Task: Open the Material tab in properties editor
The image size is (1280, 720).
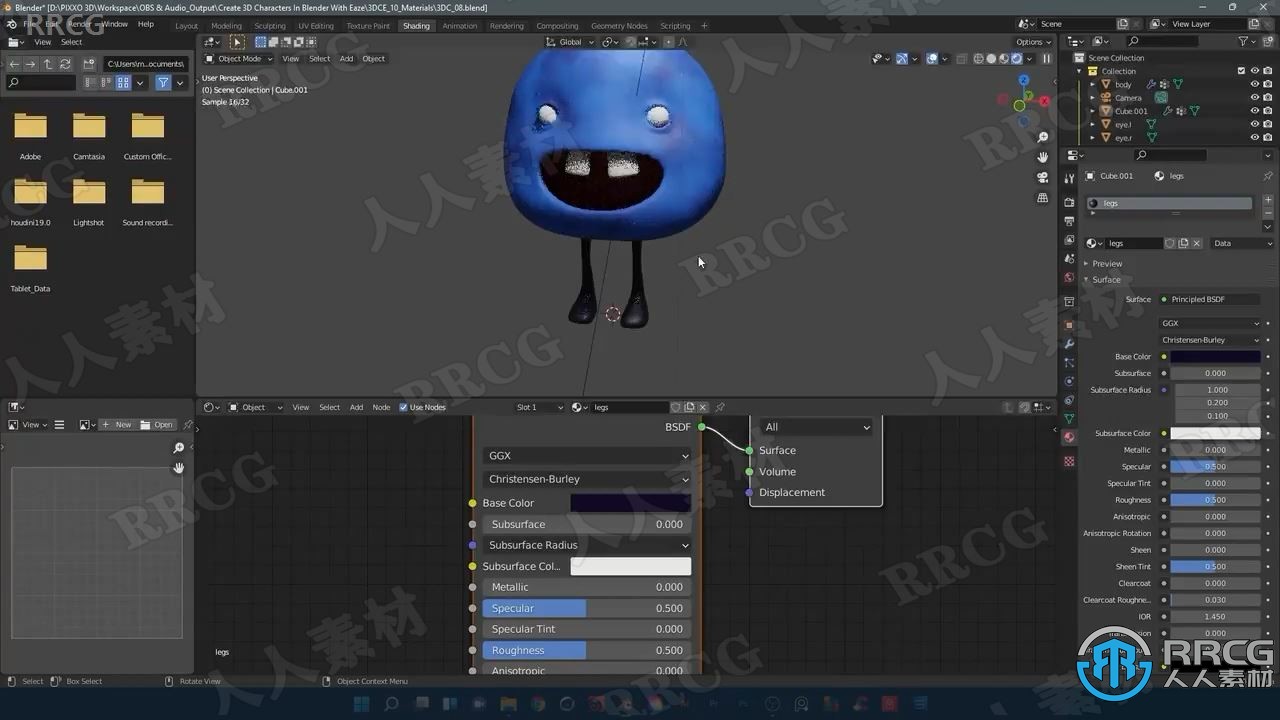Action: pos(1069,437)
